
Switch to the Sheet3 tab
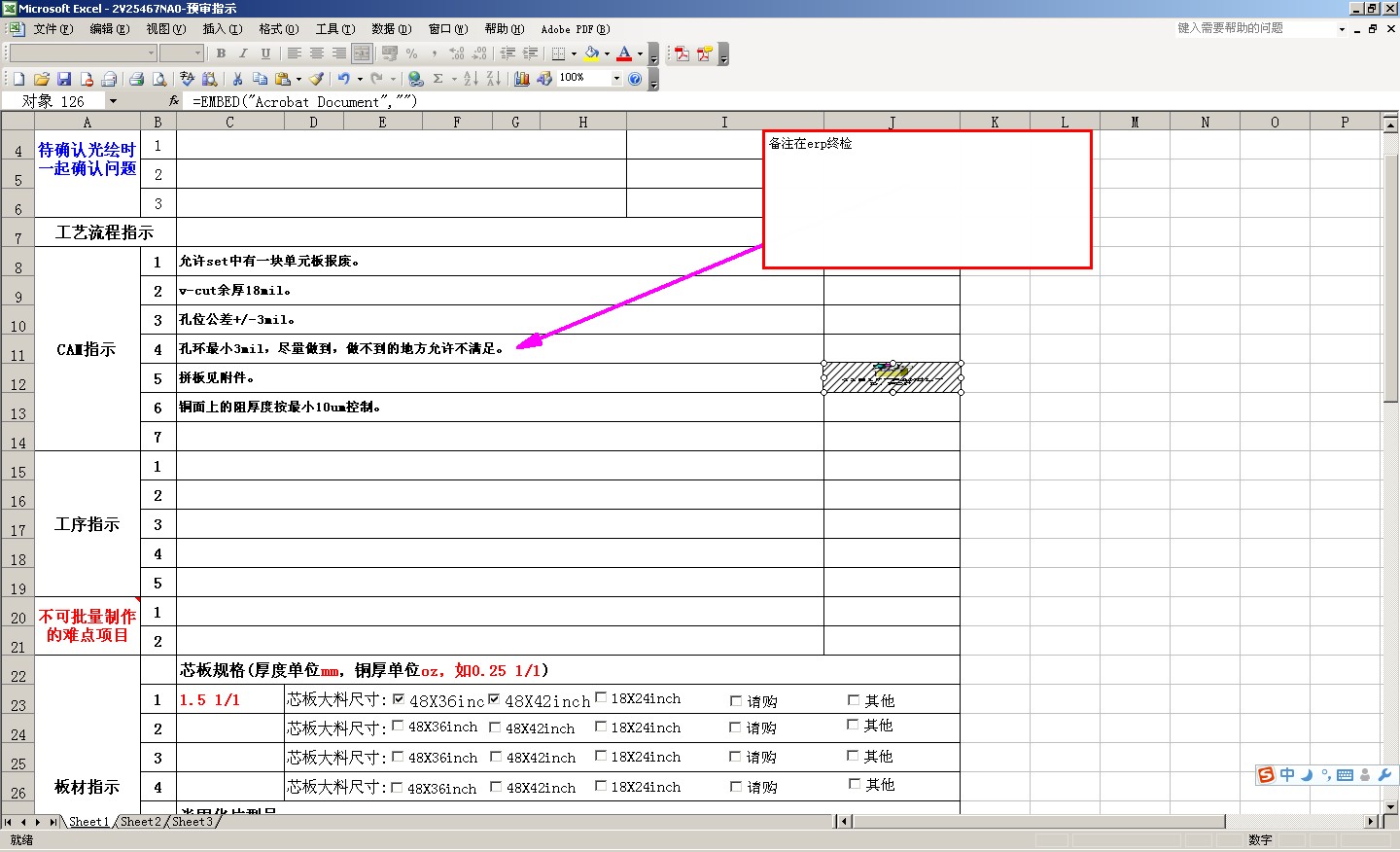[x=192, y=822]
